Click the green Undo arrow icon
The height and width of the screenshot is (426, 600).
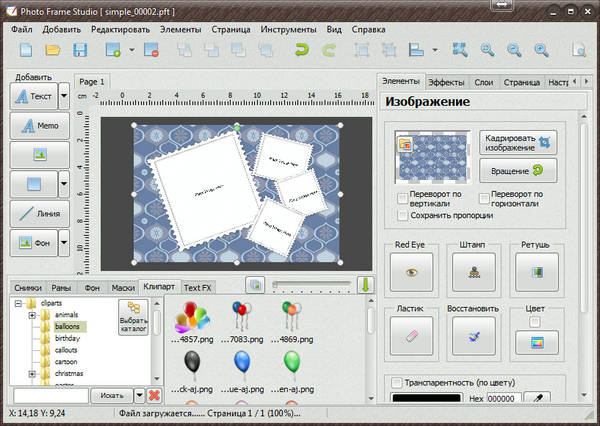[x=301, y=49]
